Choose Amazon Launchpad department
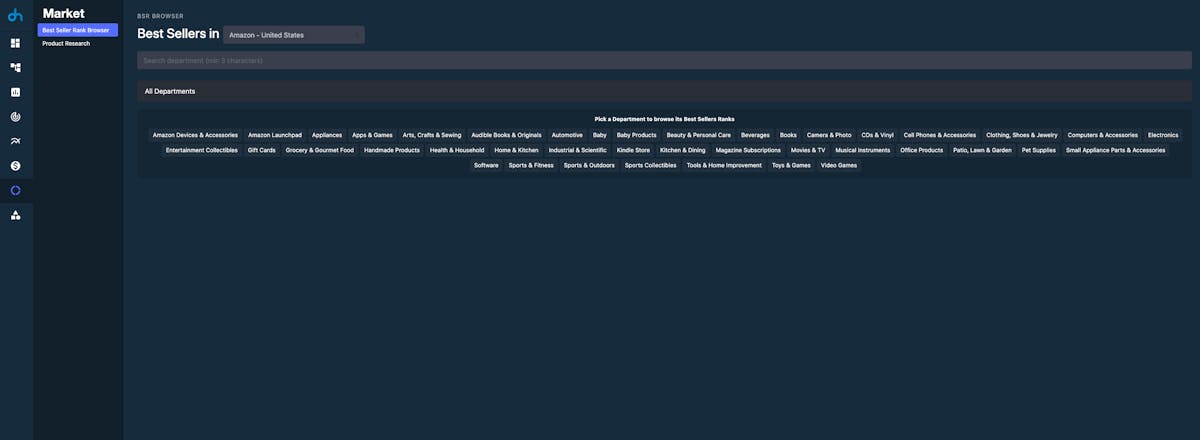 pos(275,135)
